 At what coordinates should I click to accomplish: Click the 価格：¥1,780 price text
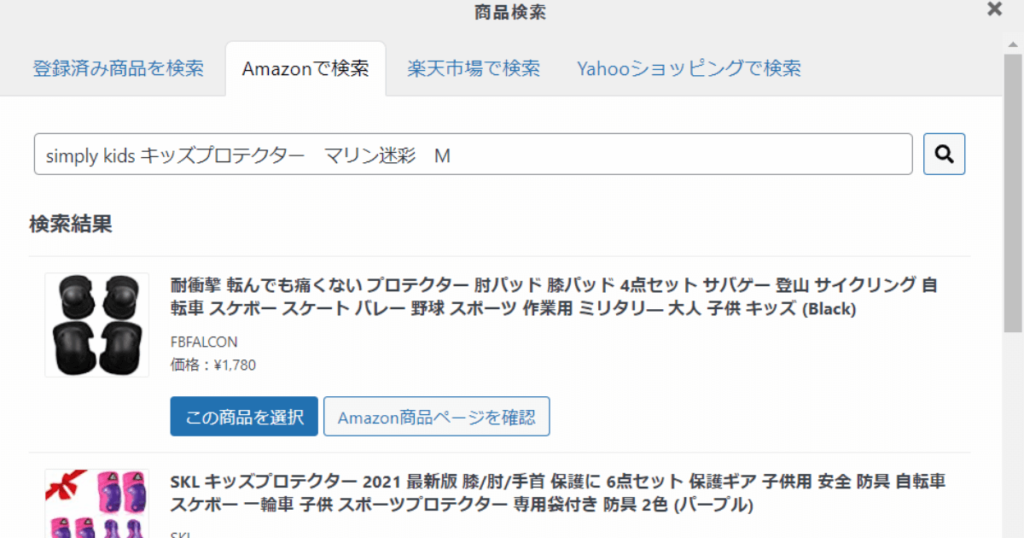pos(213,365)
